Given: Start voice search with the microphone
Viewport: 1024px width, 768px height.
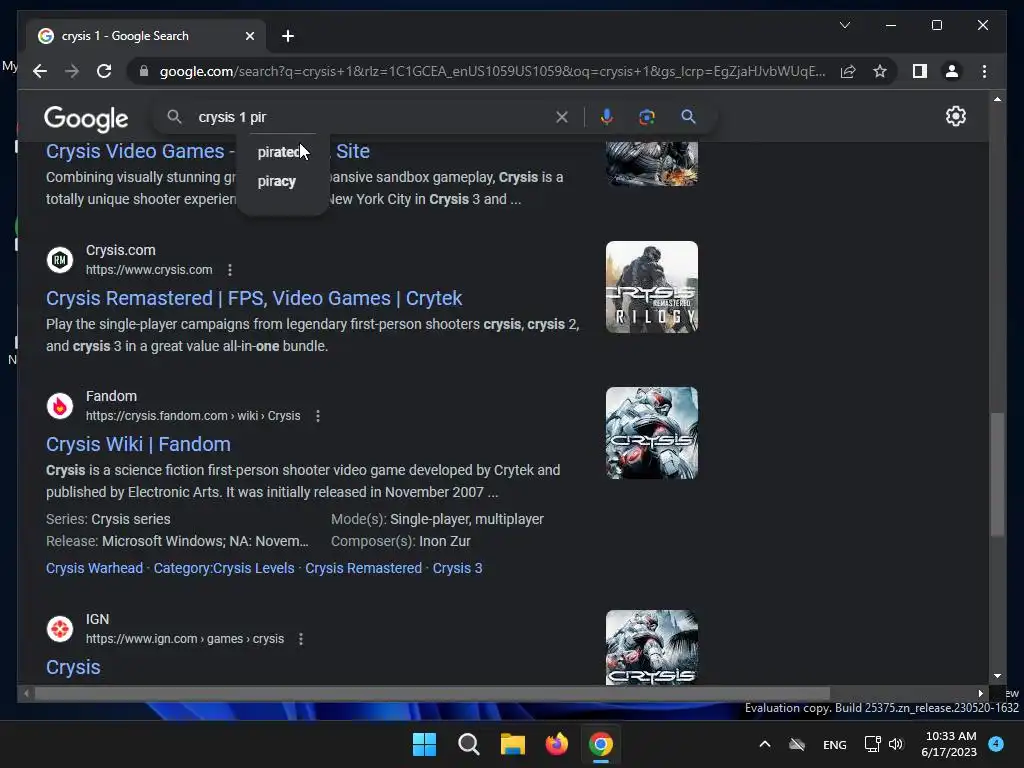Looking at the screenshot, I should pyautogui.click(x=607, y=117).
